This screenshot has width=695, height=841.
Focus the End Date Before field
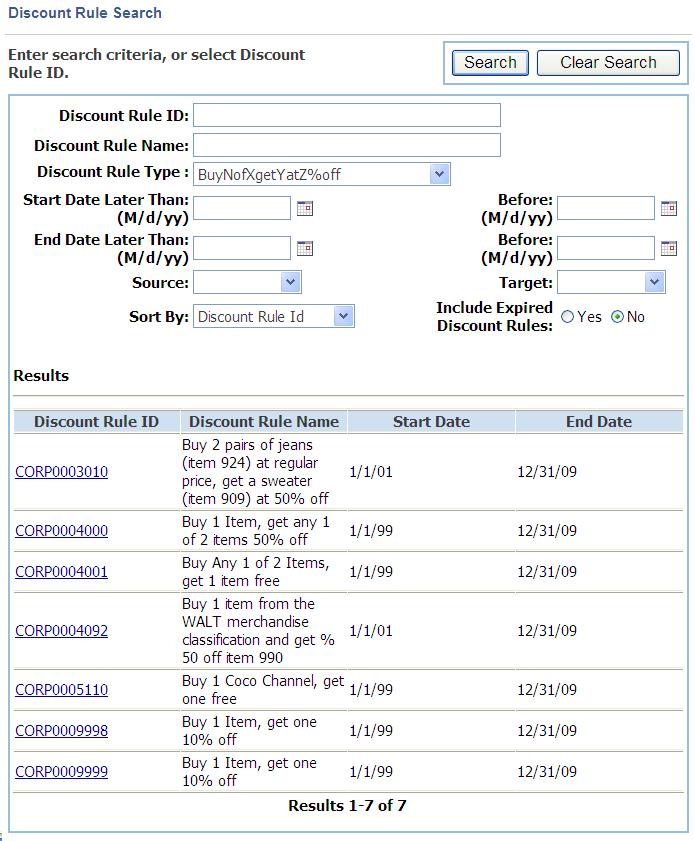click(606, 248)
